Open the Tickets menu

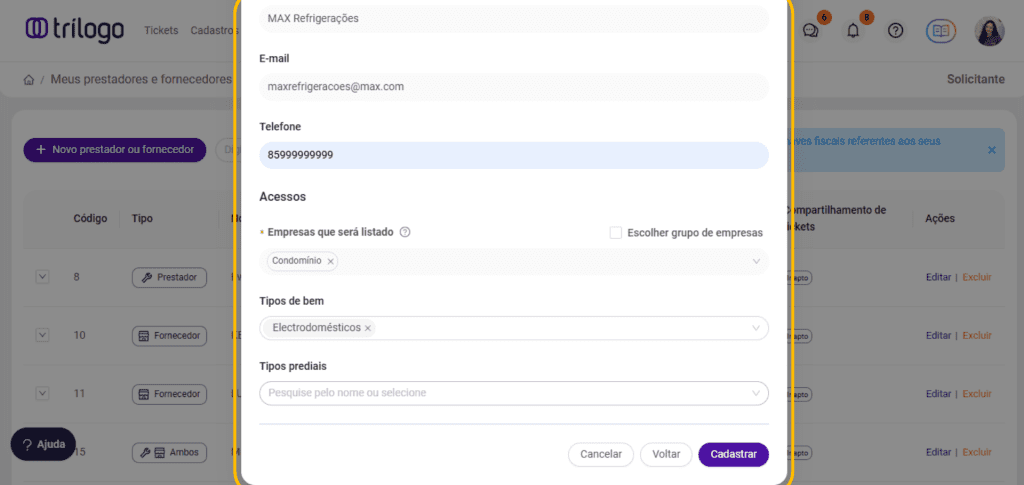click(x=161, y=30)
